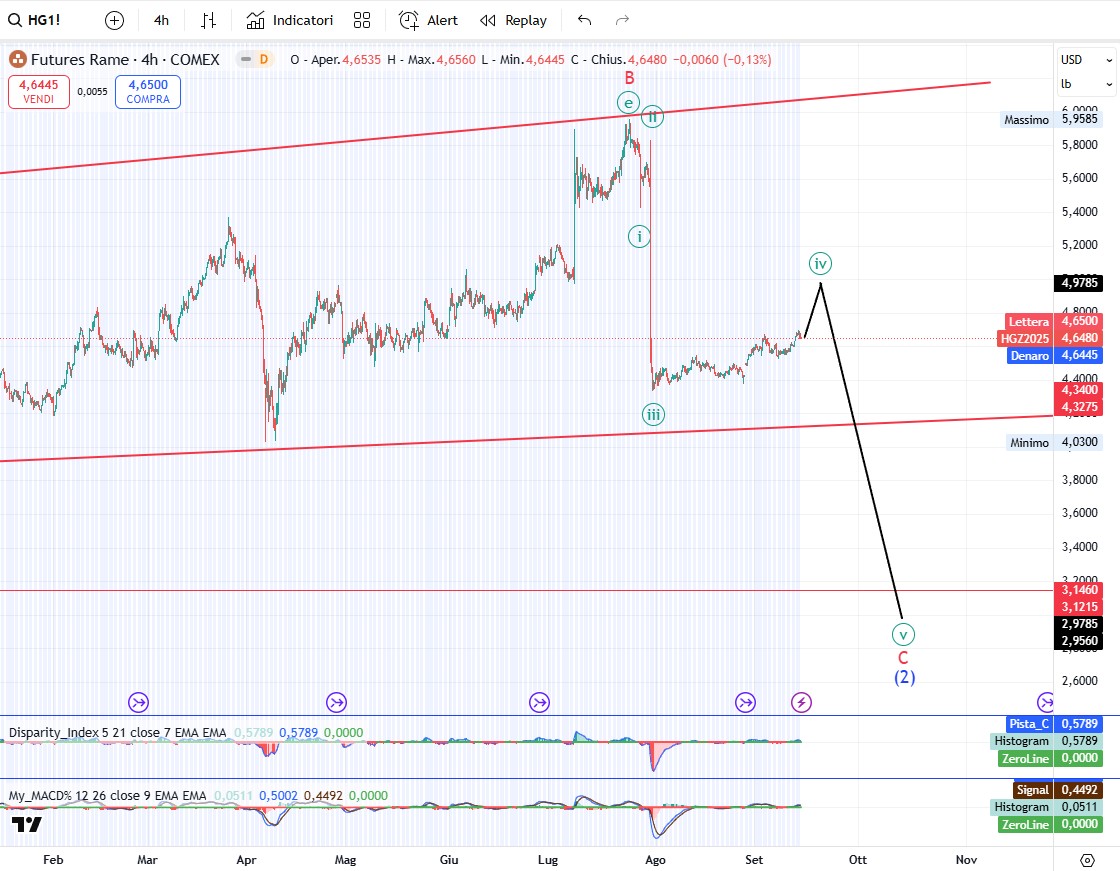Open the chart style bars icon

click(x=208, y=21)
